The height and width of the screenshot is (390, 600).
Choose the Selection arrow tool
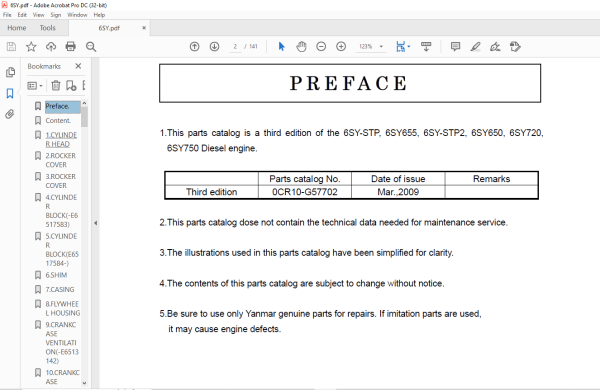(282, 47)
